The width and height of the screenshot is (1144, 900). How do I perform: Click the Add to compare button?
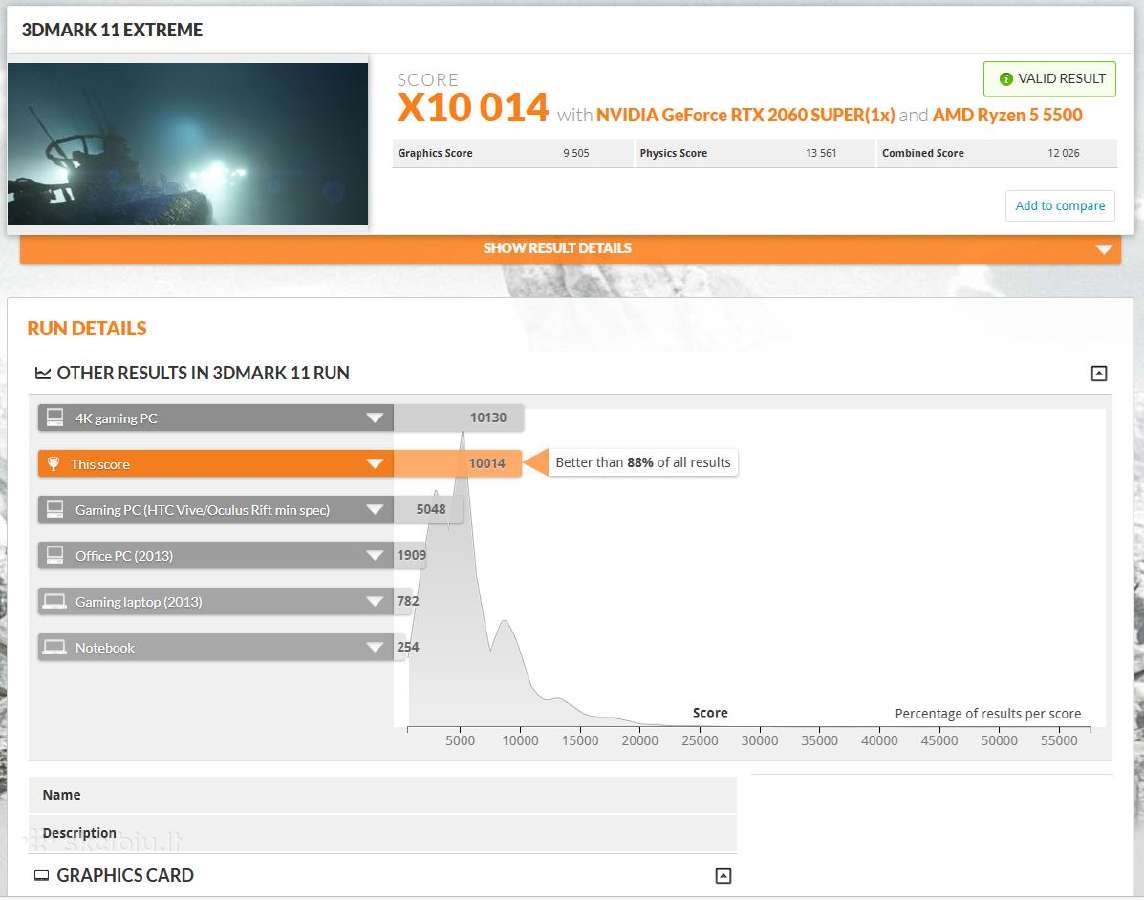pyautogui.click(x=1060, y=206)
